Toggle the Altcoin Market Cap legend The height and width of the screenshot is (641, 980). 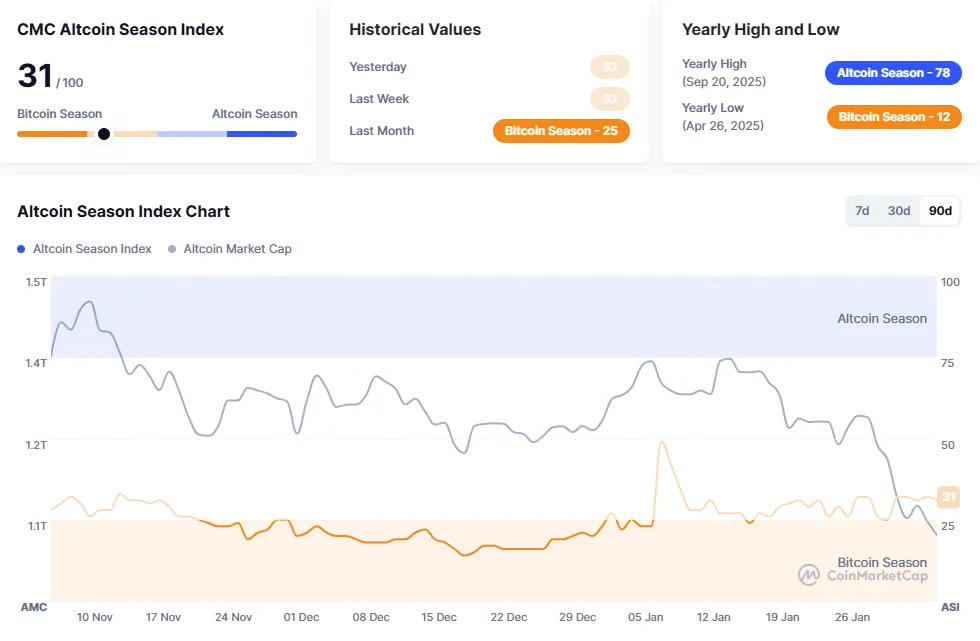pyautogui.click(x=237, y=249)
